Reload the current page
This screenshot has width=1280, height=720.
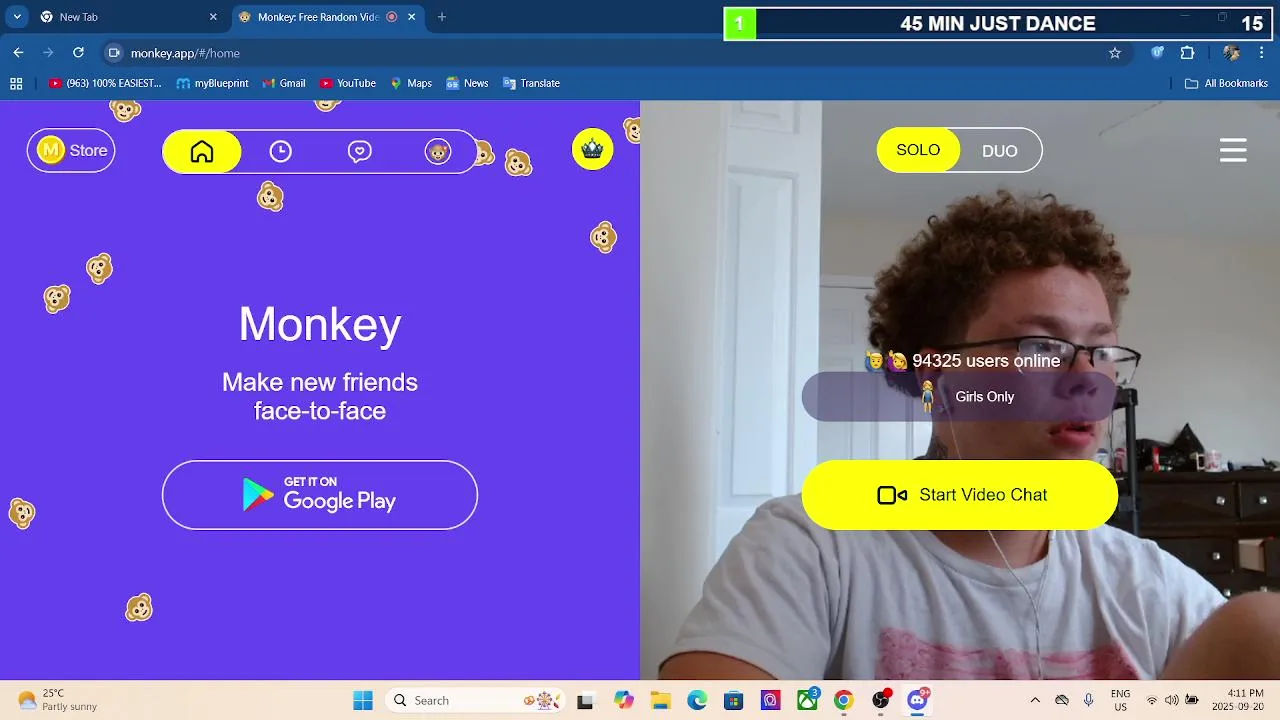(x=78, y=53)
